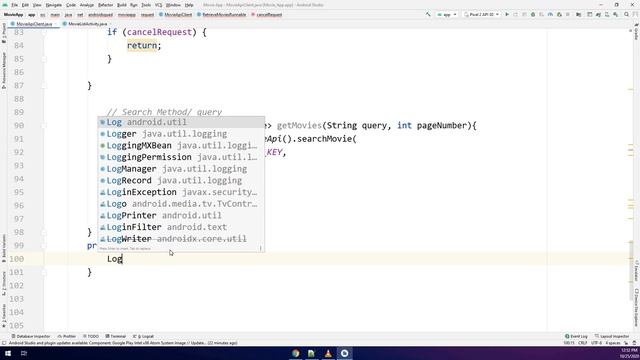Open the Build menu

(x=122, y=5)
